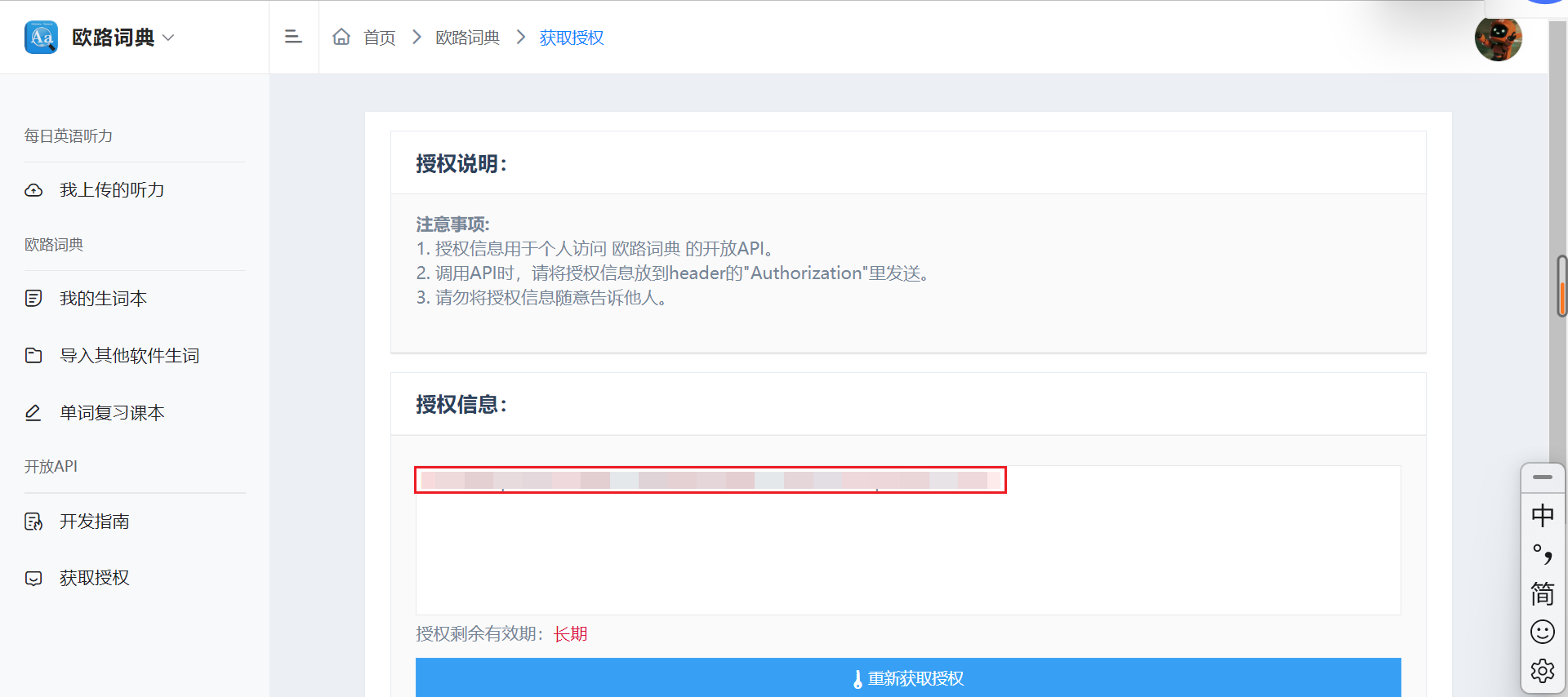
Task: Click the page vertical scrollbar thumb
Action: (1561, 286)
